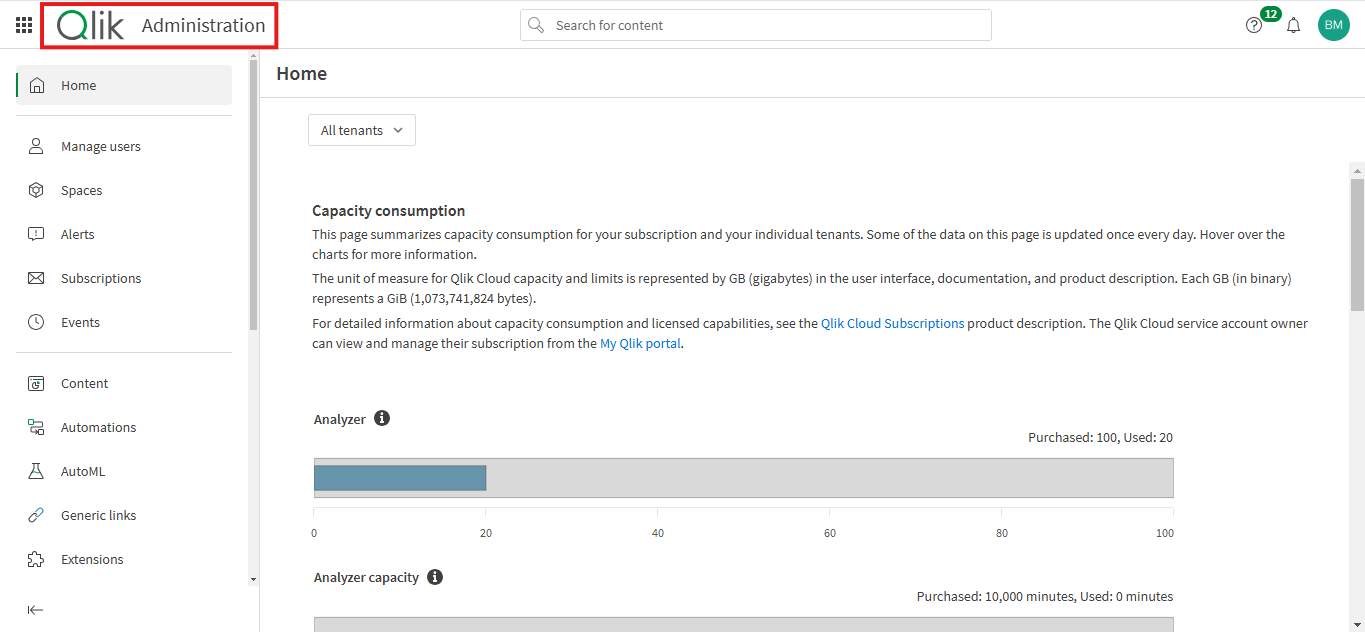
Task: Switch to Manage users section
Action: pyautogui.click(x=37, y=146)
